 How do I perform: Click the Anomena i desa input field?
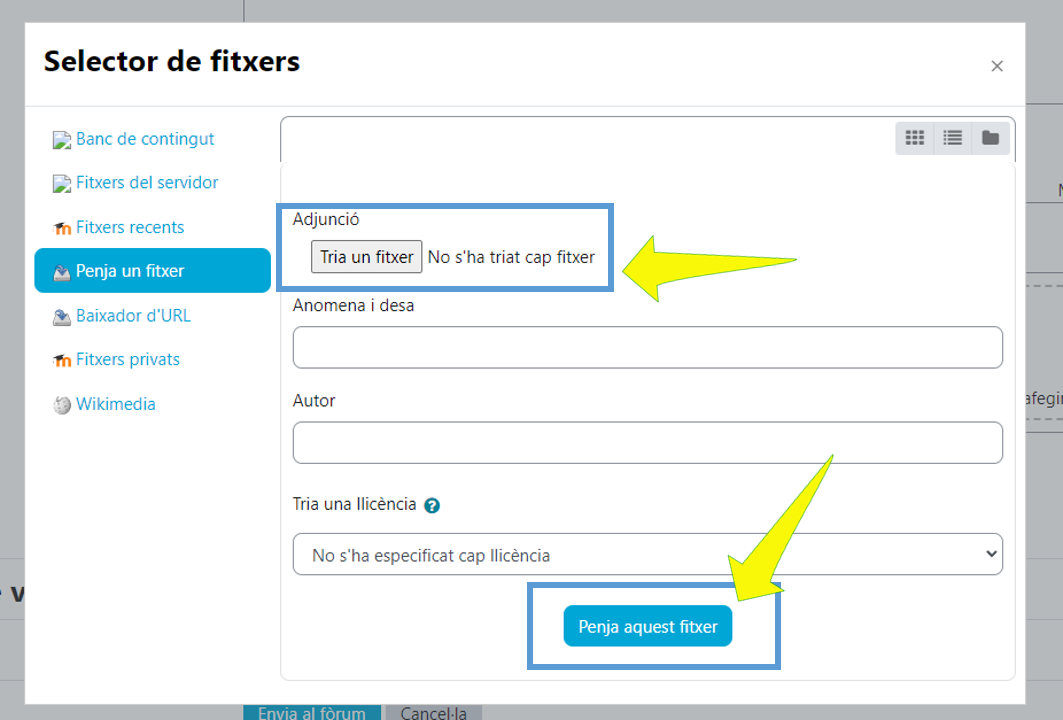point(647,347)
